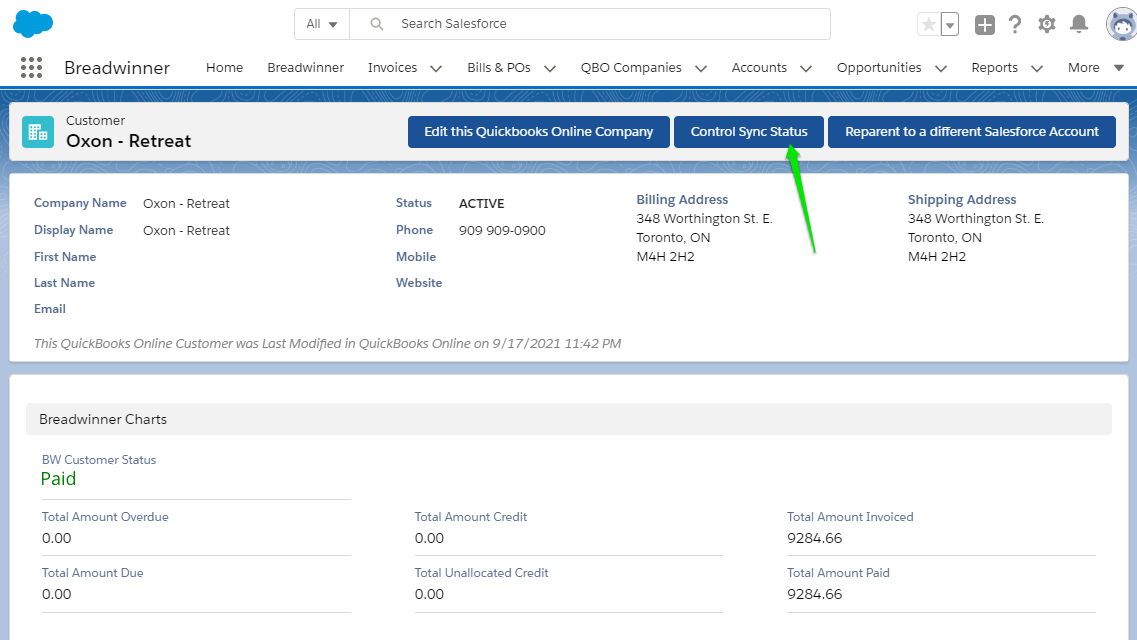1137x640 pixels.
Task: Click the ACTIVE status value
Action: (481, 204)
